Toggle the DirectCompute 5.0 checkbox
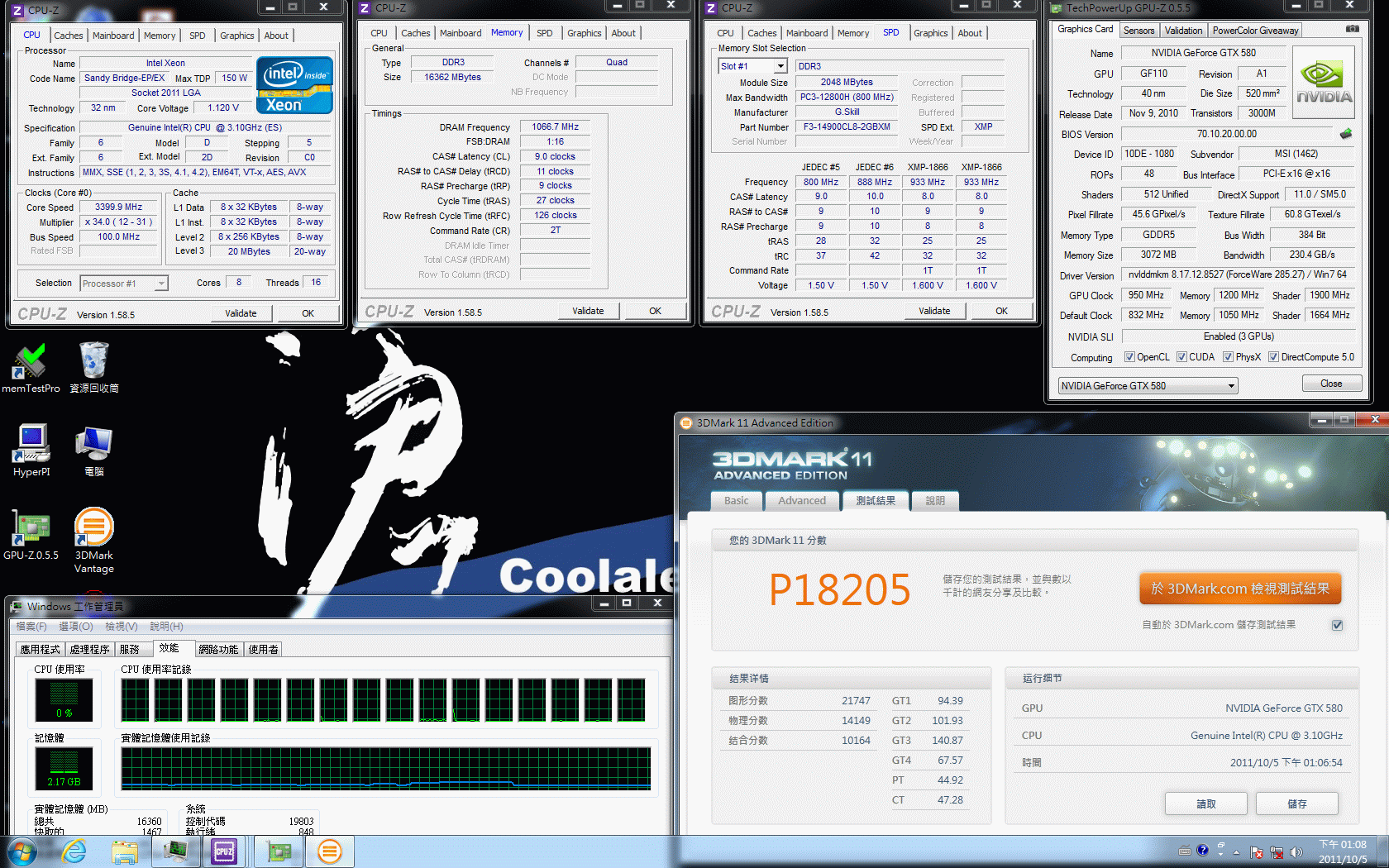 pyautogui.click(x=1274, y=357)
